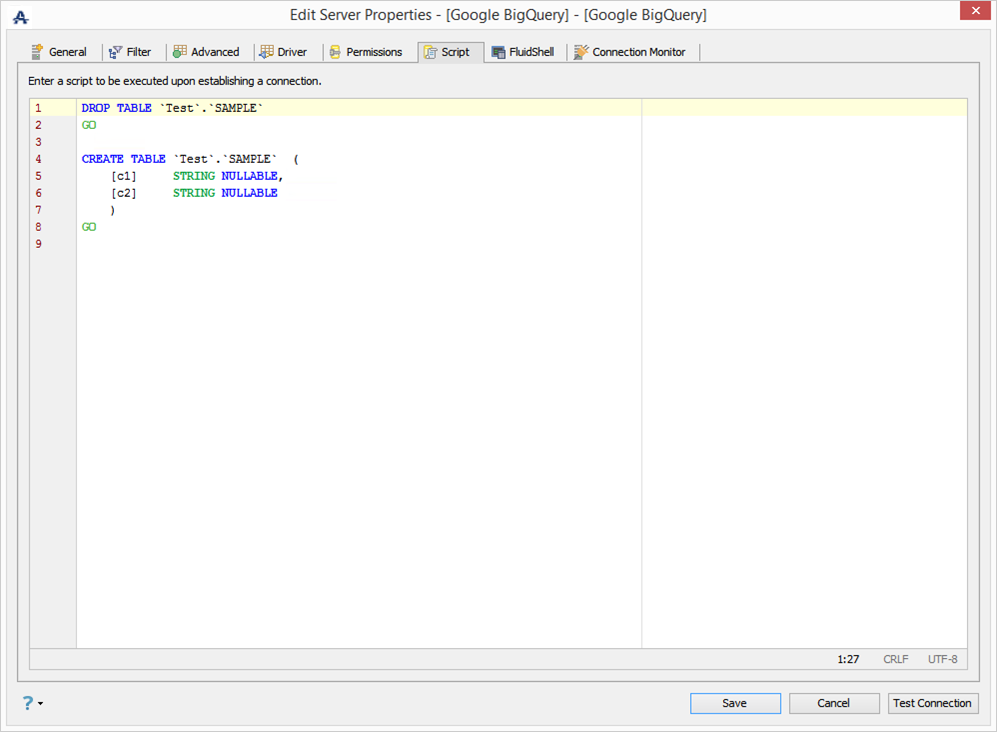
Task: Click the CRLF line ending indicator
Action: click(x=895, y=659)
